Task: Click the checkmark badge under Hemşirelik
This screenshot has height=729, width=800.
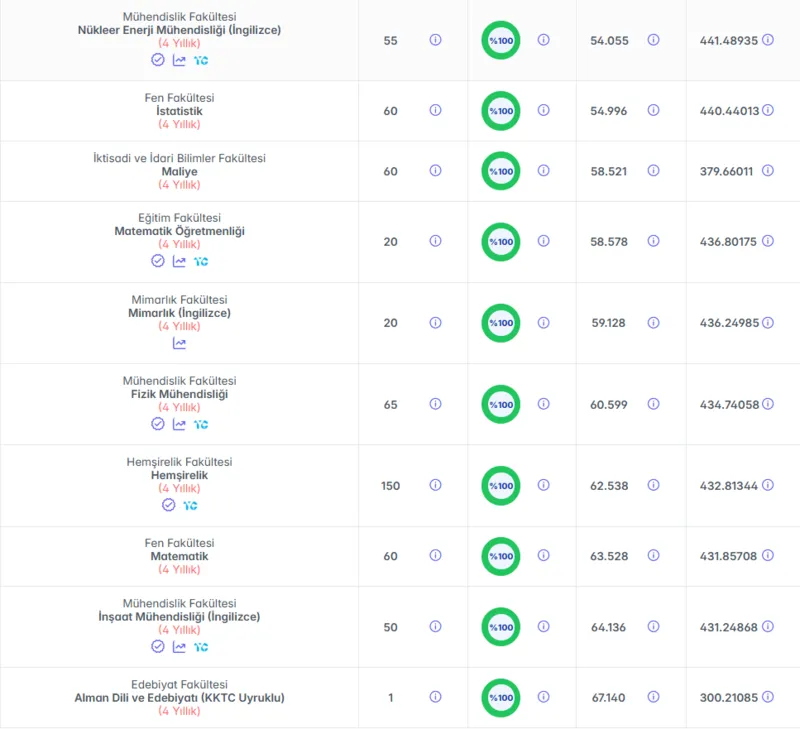Action: (168, 505)
